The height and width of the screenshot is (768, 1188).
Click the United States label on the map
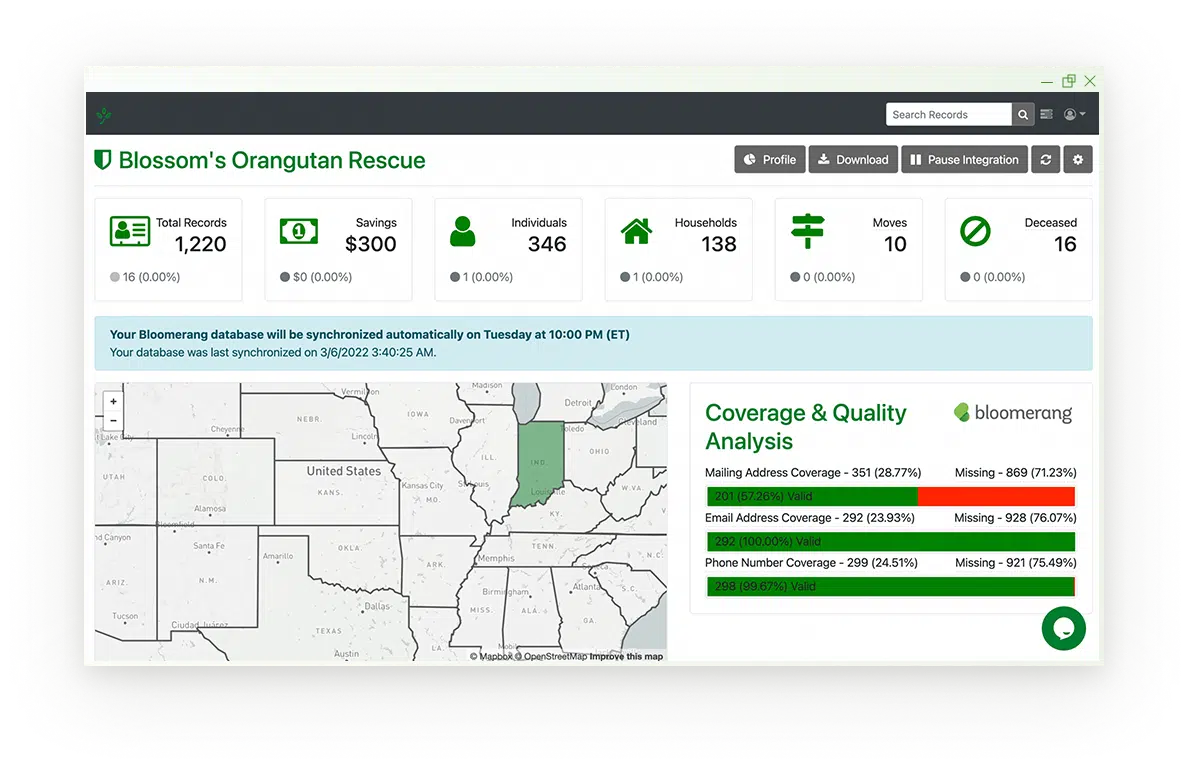click(343, 471)
